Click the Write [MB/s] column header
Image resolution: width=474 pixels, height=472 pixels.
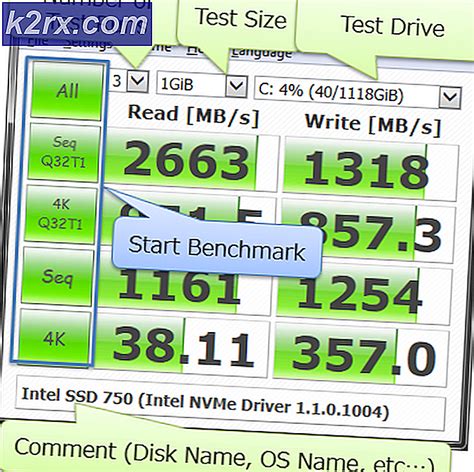[373, 124]
